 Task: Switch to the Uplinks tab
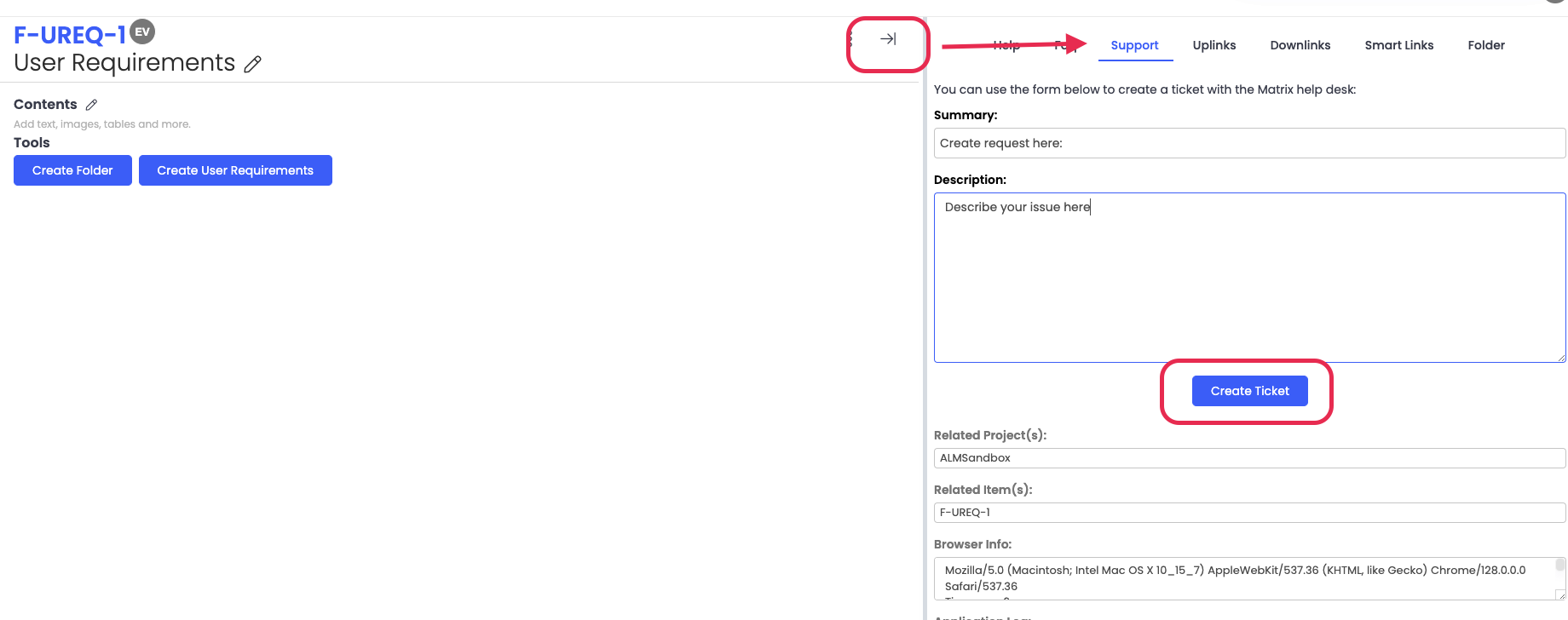(x=1214, y=45)
